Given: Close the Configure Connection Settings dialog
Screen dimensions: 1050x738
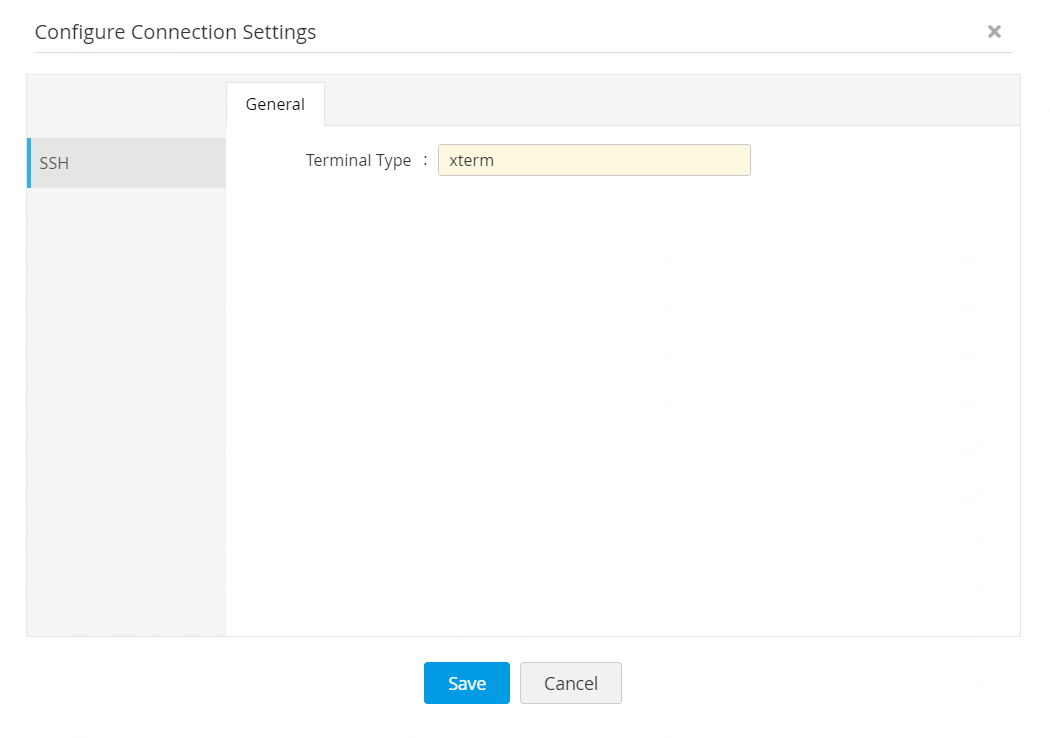Looking at the screenshot, I should coord(994,32).
